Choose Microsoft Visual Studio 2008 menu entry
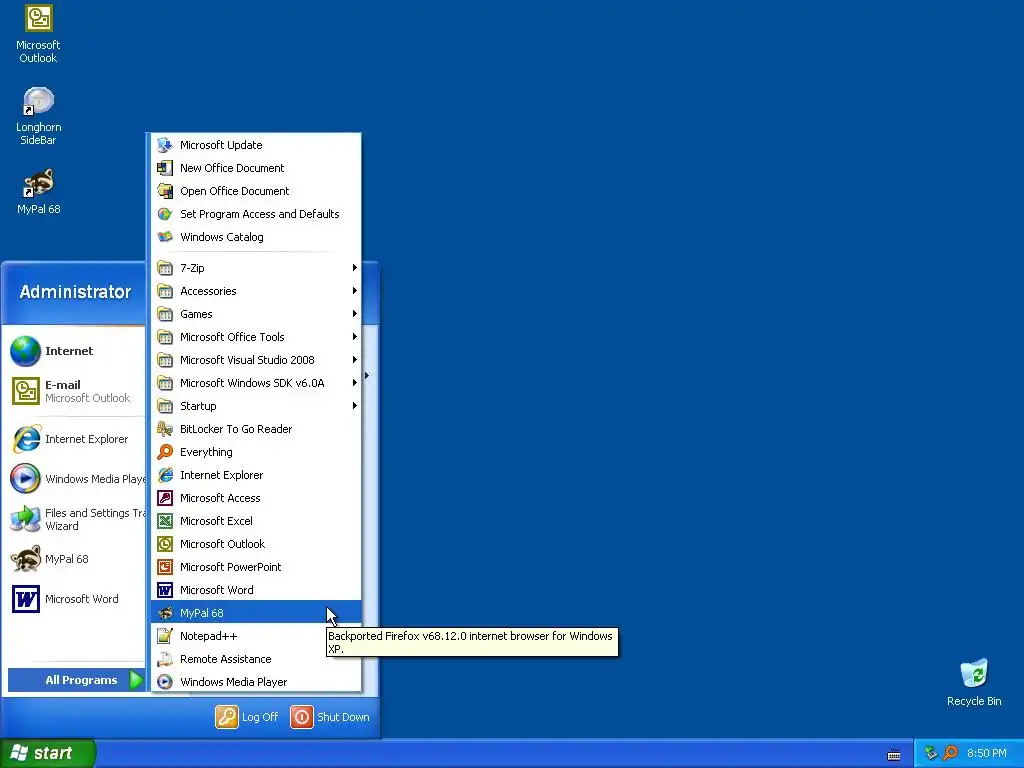 256,360
